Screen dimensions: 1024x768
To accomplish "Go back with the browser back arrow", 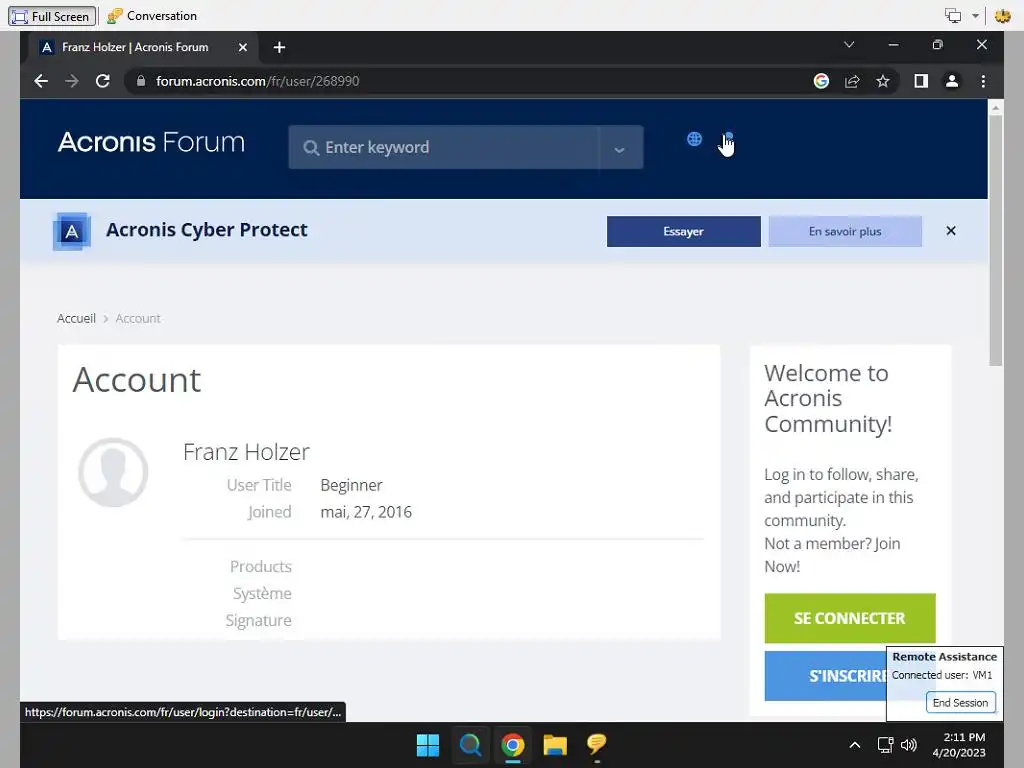I will 41,81.
